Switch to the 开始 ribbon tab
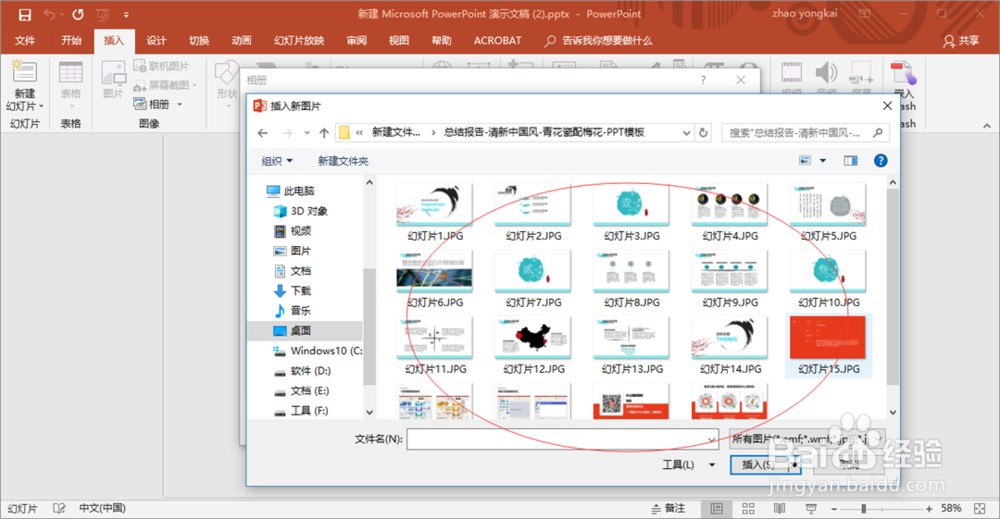Image resolution: width=1000 pixels, height=519 pixels. (x=71, y=41)
